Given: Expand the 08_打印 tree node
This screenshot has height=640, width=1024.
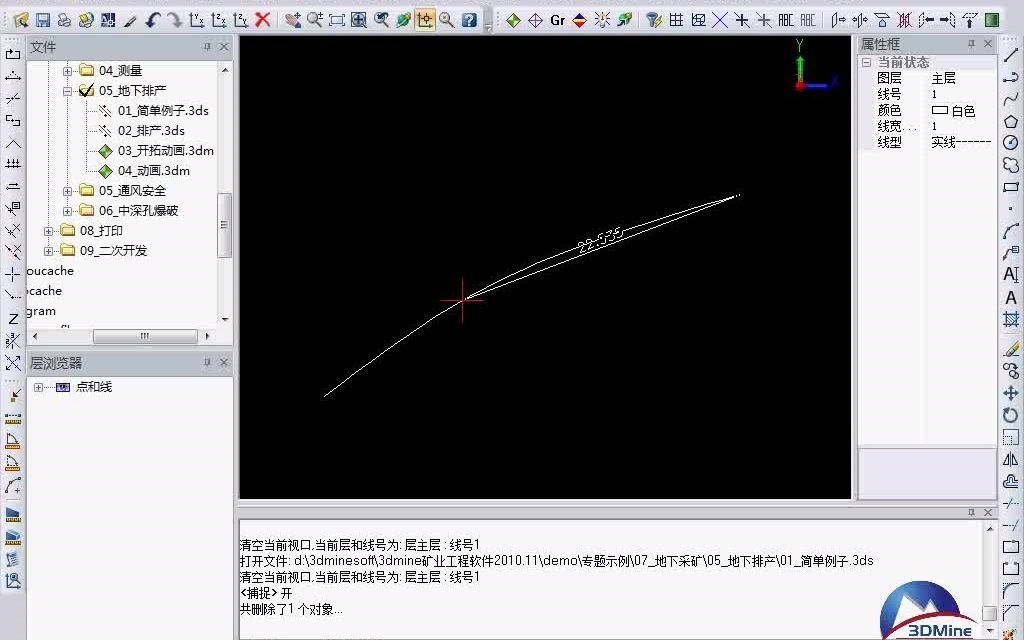Looking at the screenshot, I should tap(49, 230).
